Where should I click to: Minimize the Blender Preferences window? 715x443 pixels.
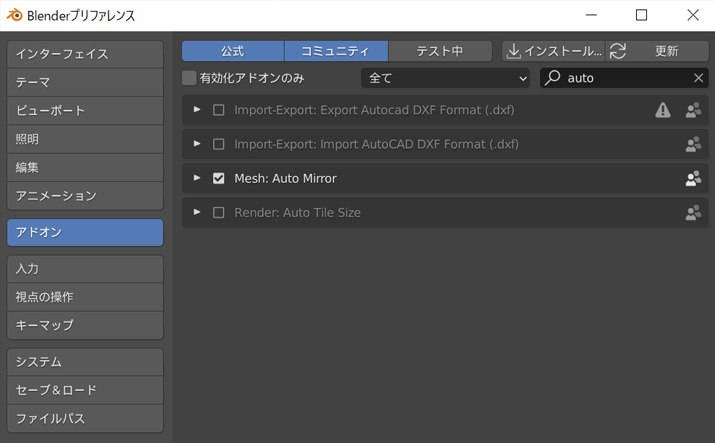[x=591, y=15]
